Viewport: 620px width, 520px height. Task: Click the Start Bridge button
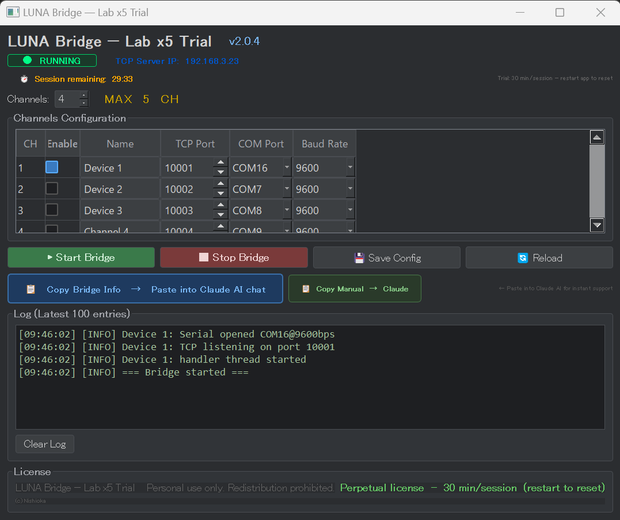(81, 257)
